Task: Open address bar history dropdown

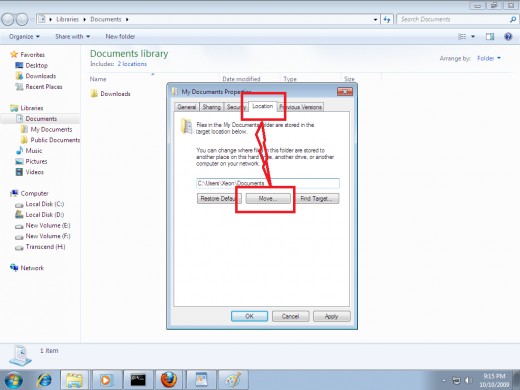Action: (x=375, y=20)
